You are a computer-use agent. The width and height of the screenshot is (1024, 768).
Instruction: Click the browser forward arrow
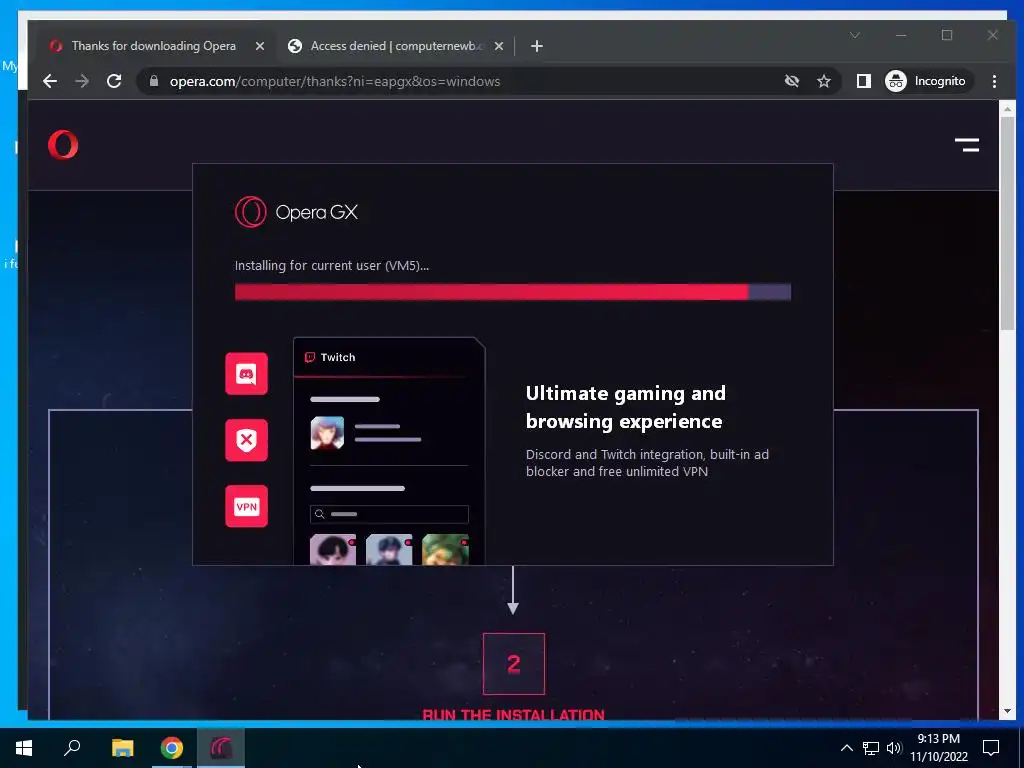point(82,81)
